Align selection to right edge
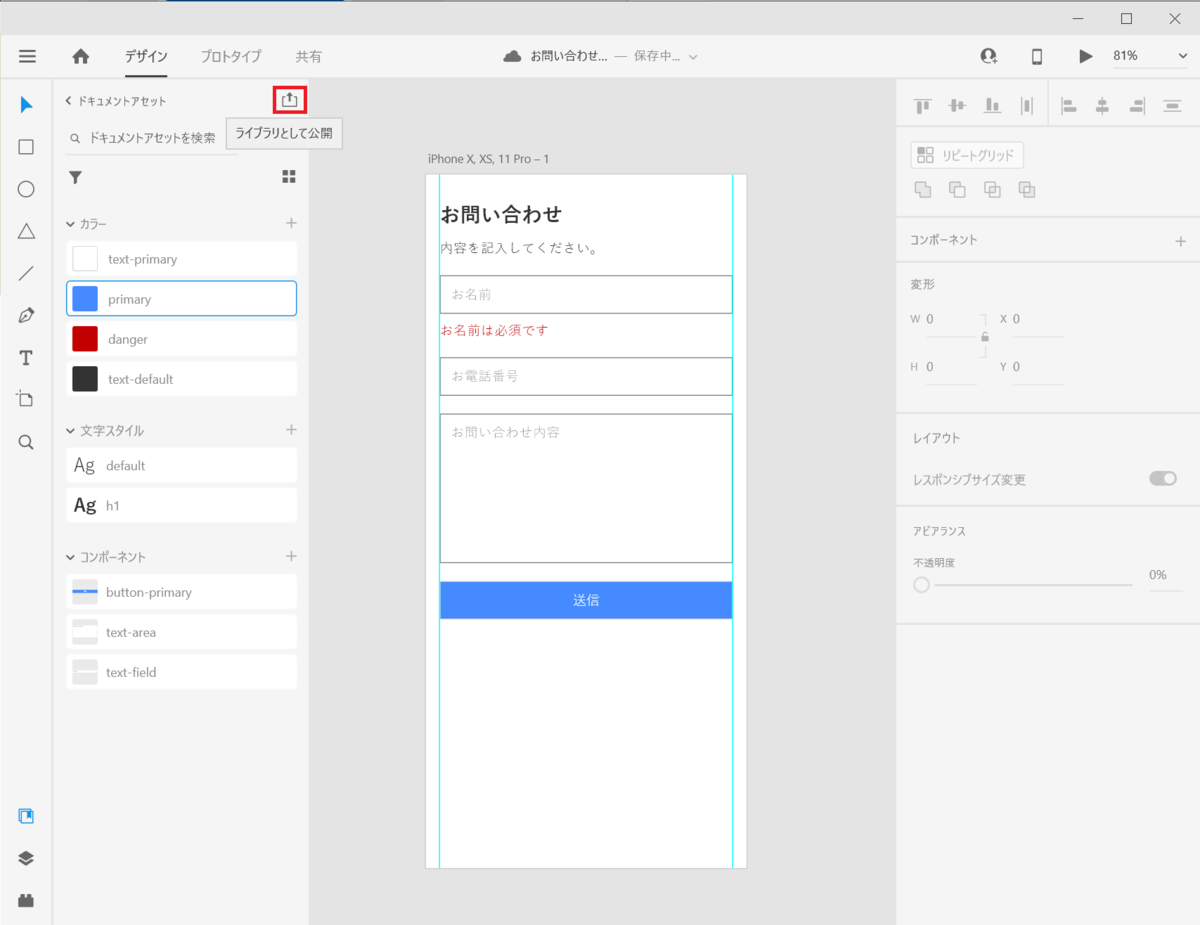 (1137, 106)
